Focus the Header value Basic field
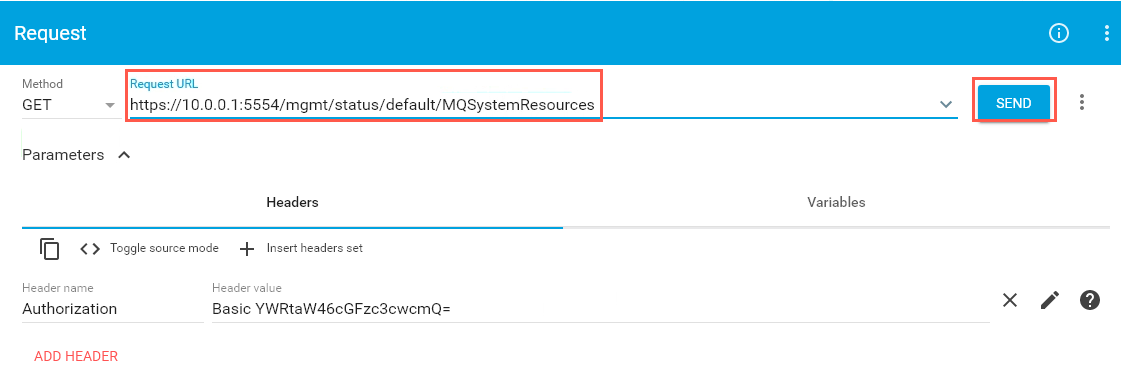Viewport: 1121px width, 373px height. pos(601,309)
